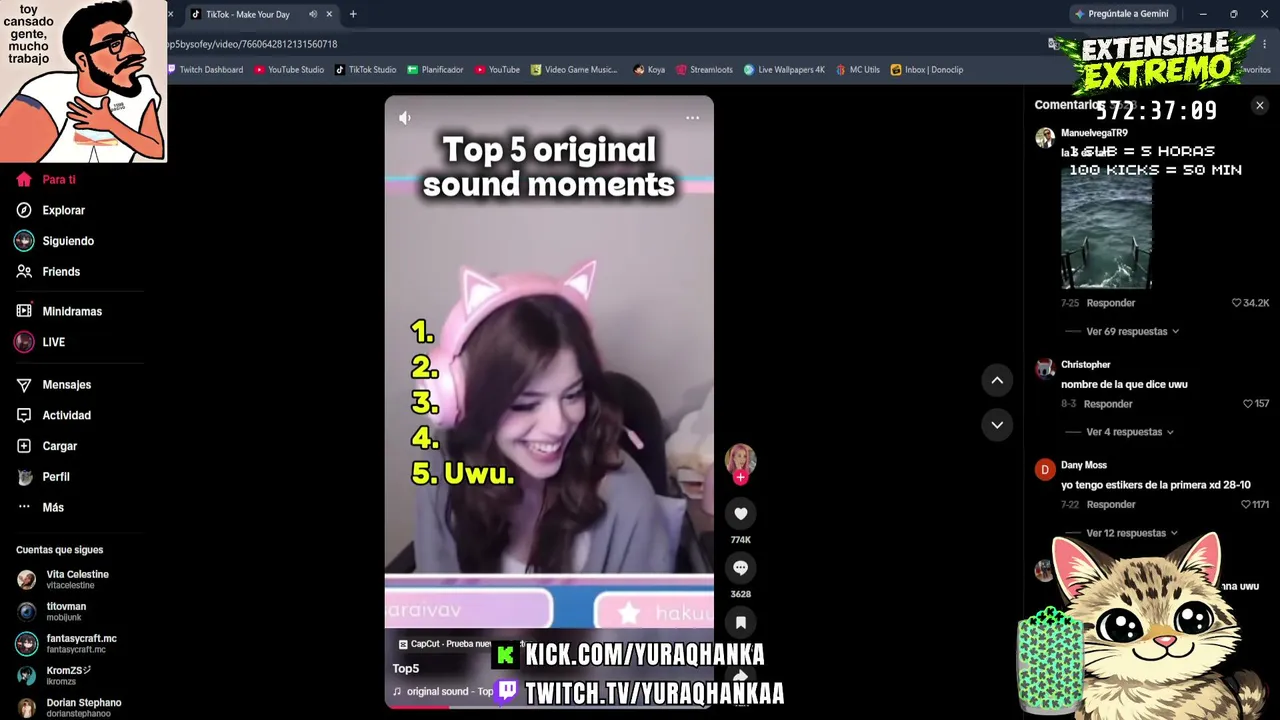The width and height of the screenshot is (1280, 720).
Task: Seek using the video progress bar
Action: click(549, 706)
